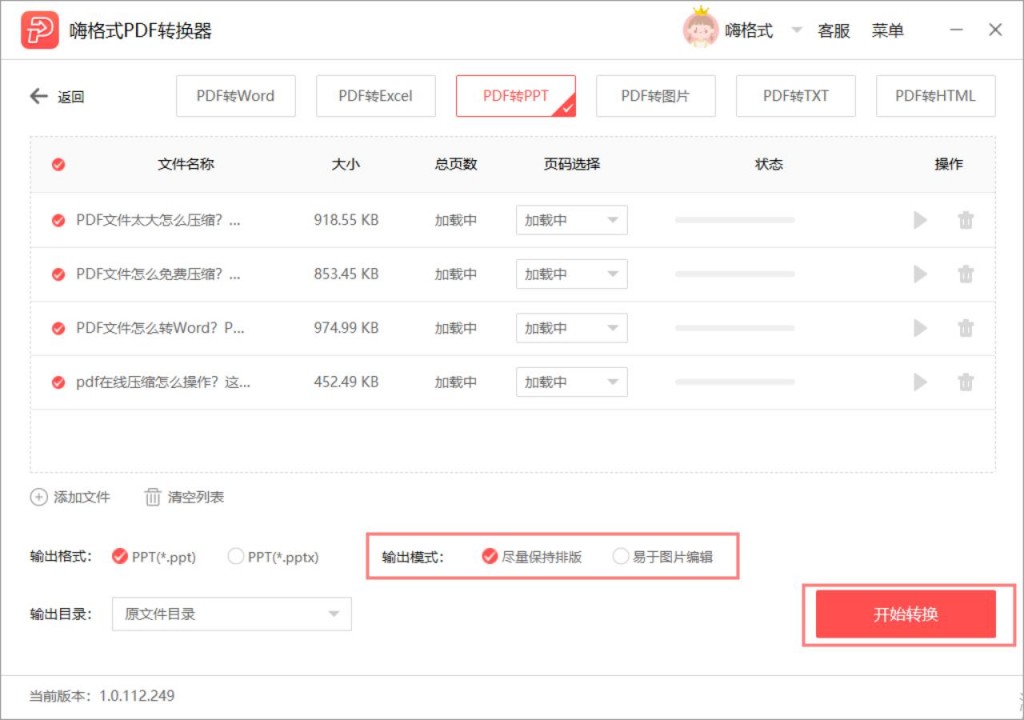Click the 嗨格式 user avatar icon
Screen dimensions: 1024x720
point(700,29)
